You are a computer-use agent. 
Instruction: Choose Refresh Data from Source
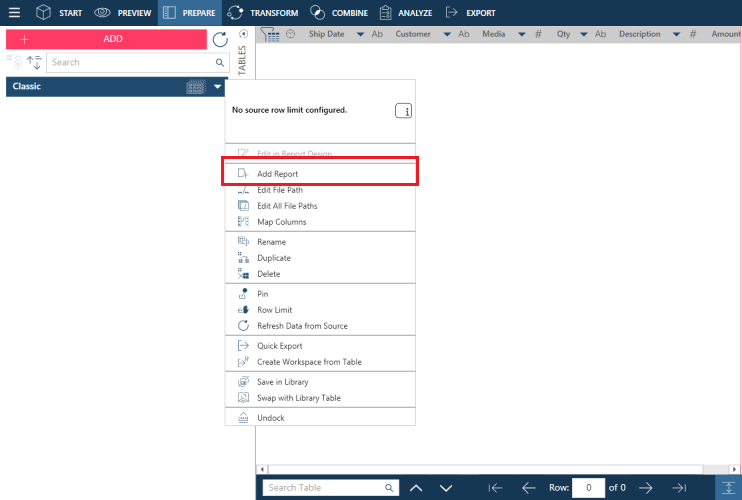click(x=320, y=326)
